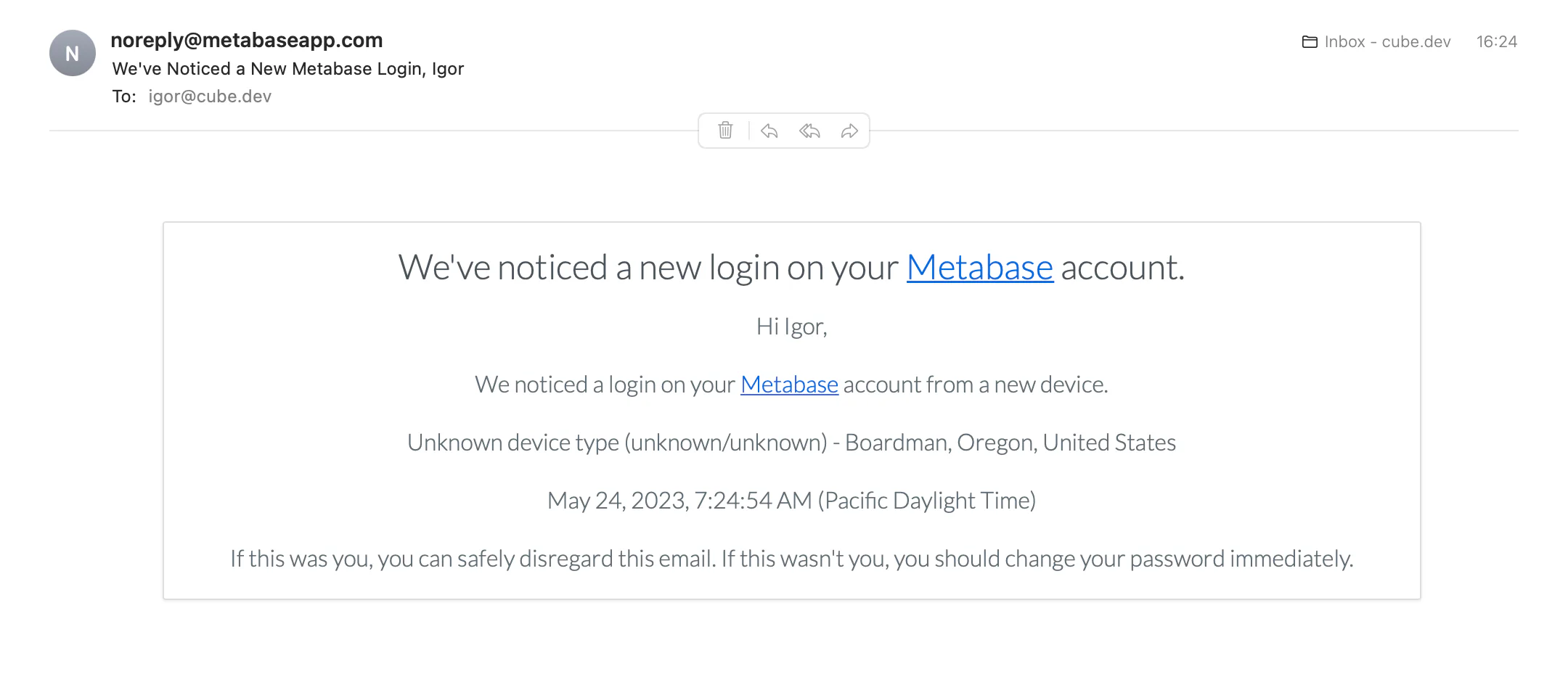Click the May 24, 2023 timestamp line

tap(791, 501)
